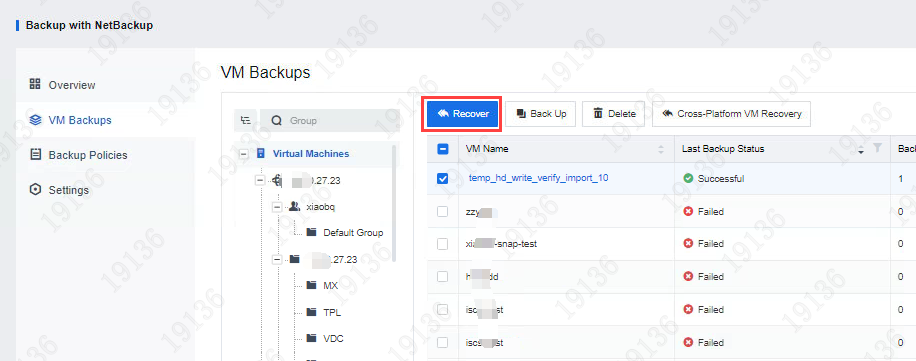Click the TPL folder icon
The width and height of the screenshot is (916, 361).
[312, 312]
